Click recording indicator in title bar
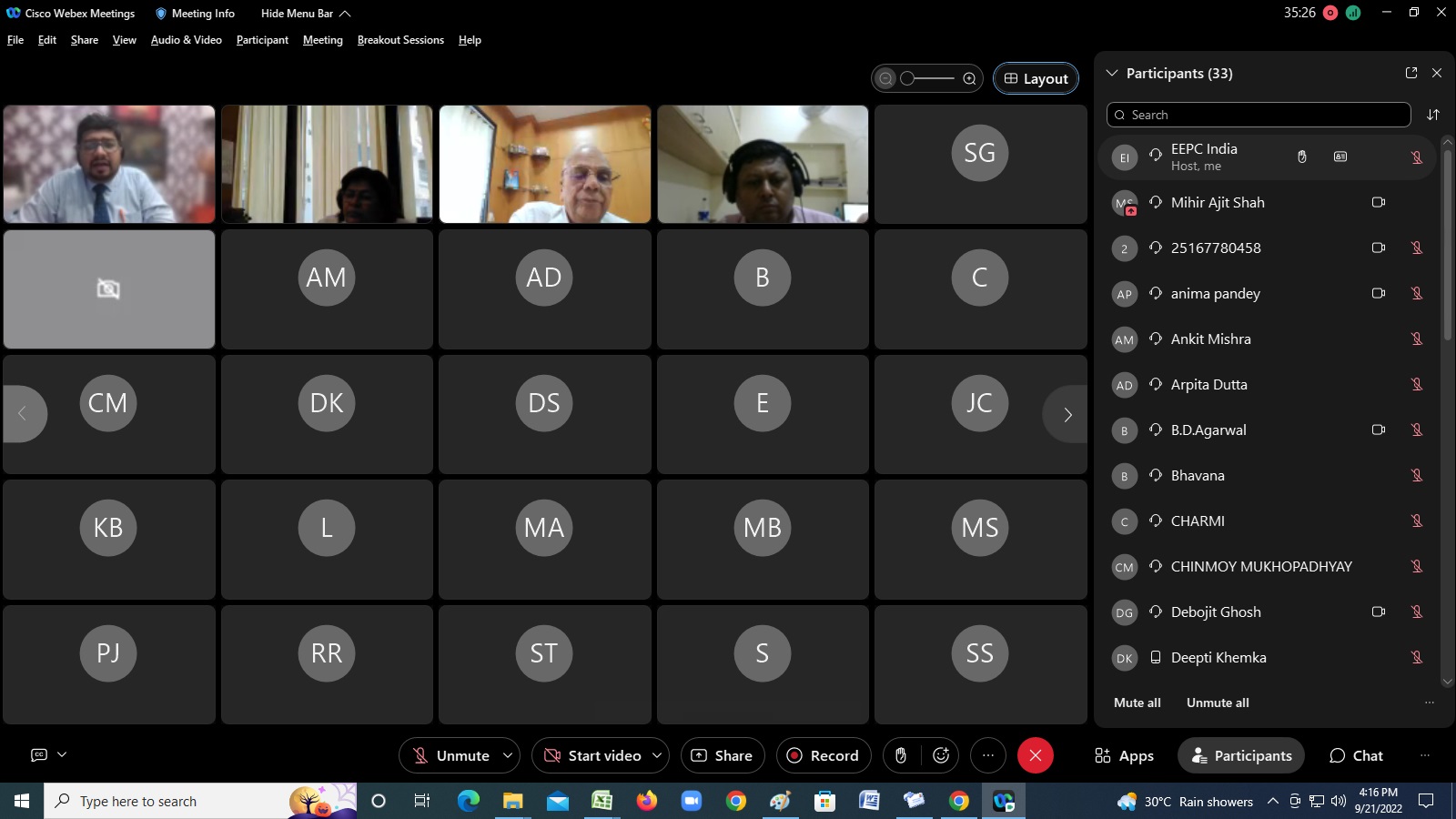The width and height of the screenshot is (1456, 819). 1330,13
